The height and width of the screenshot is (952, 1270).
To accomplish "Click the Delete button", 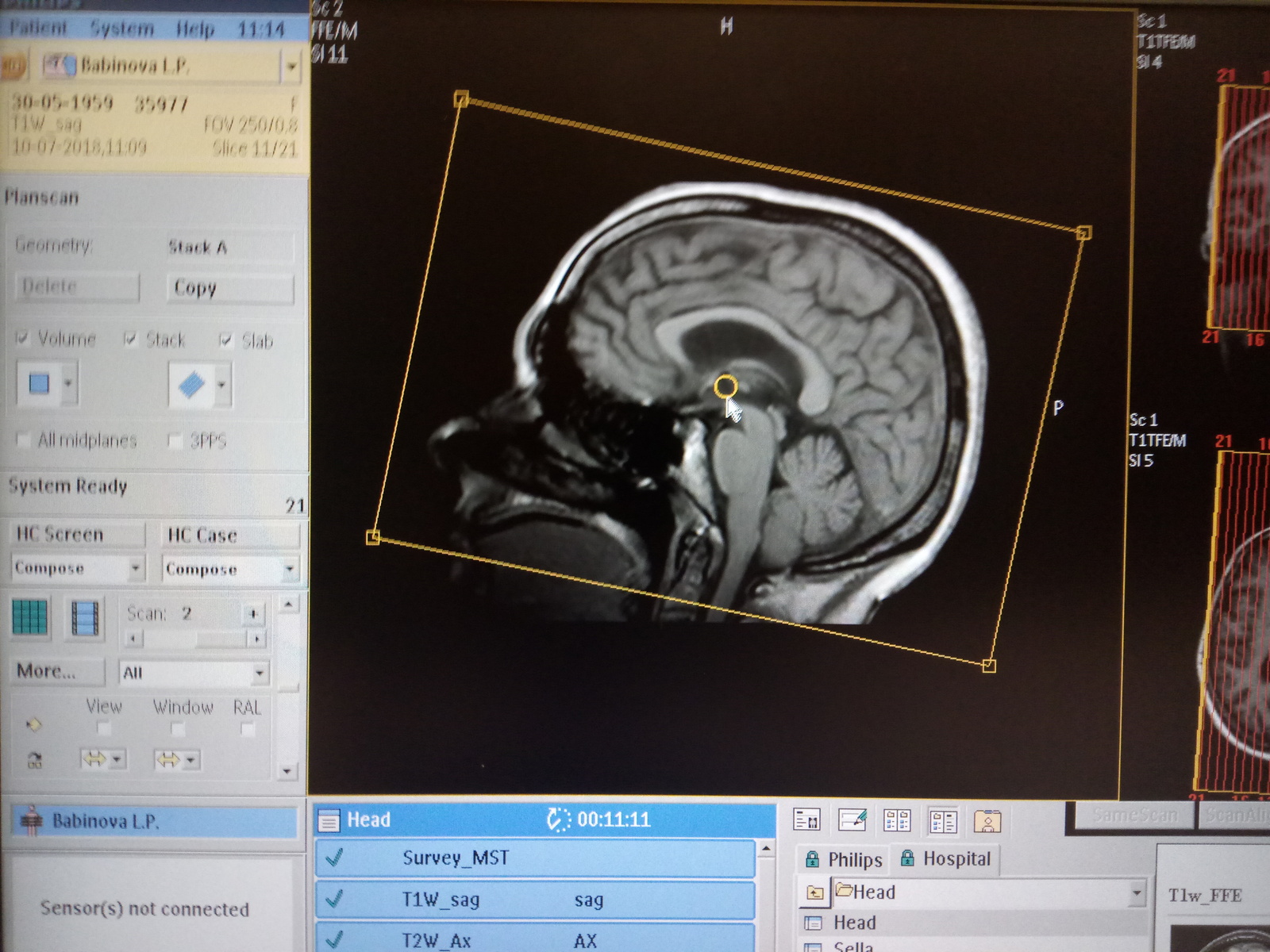I will click(x=77, y=286).
